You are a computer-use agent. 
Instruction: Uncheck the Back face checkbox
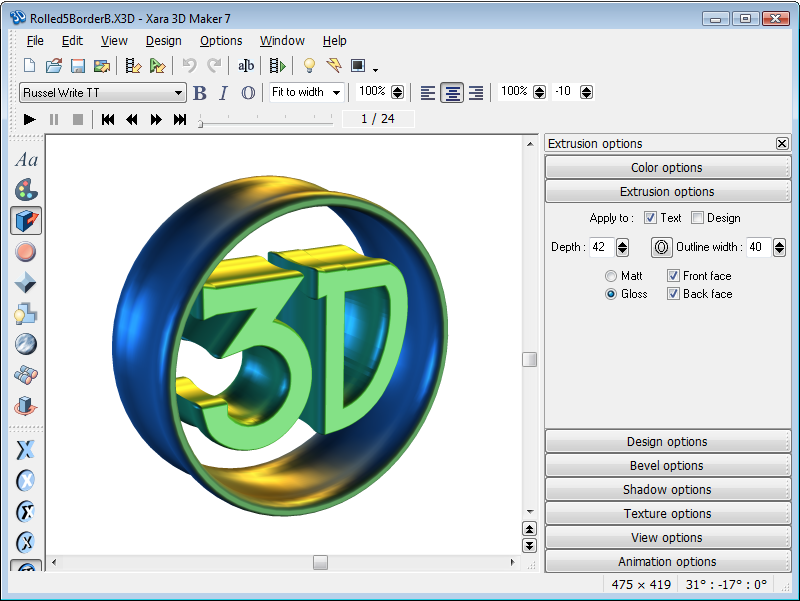point(674,294)
